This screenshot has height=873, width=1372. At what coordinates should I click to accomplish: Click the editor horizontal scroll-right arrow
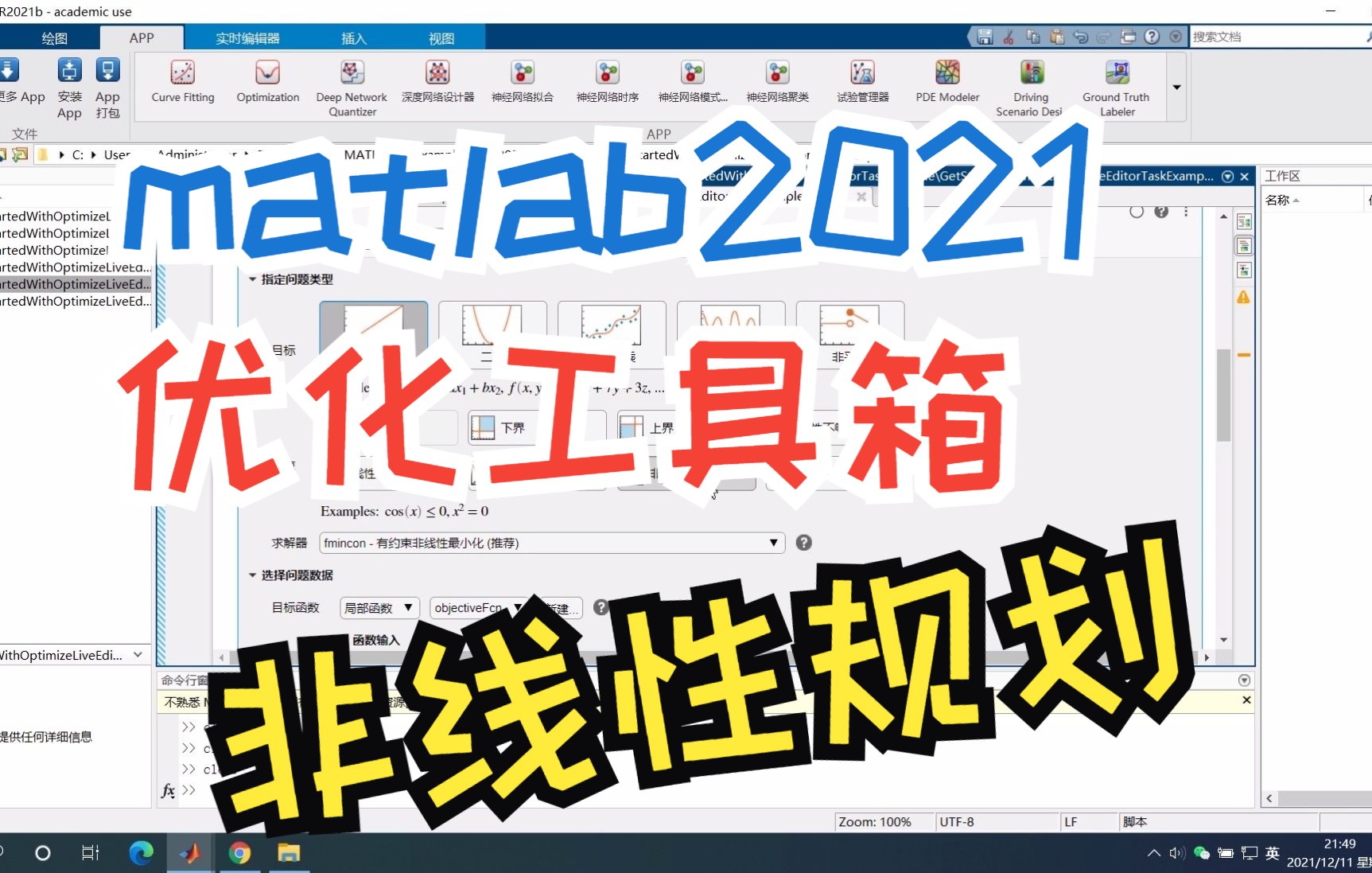[x=1207, y=657]
